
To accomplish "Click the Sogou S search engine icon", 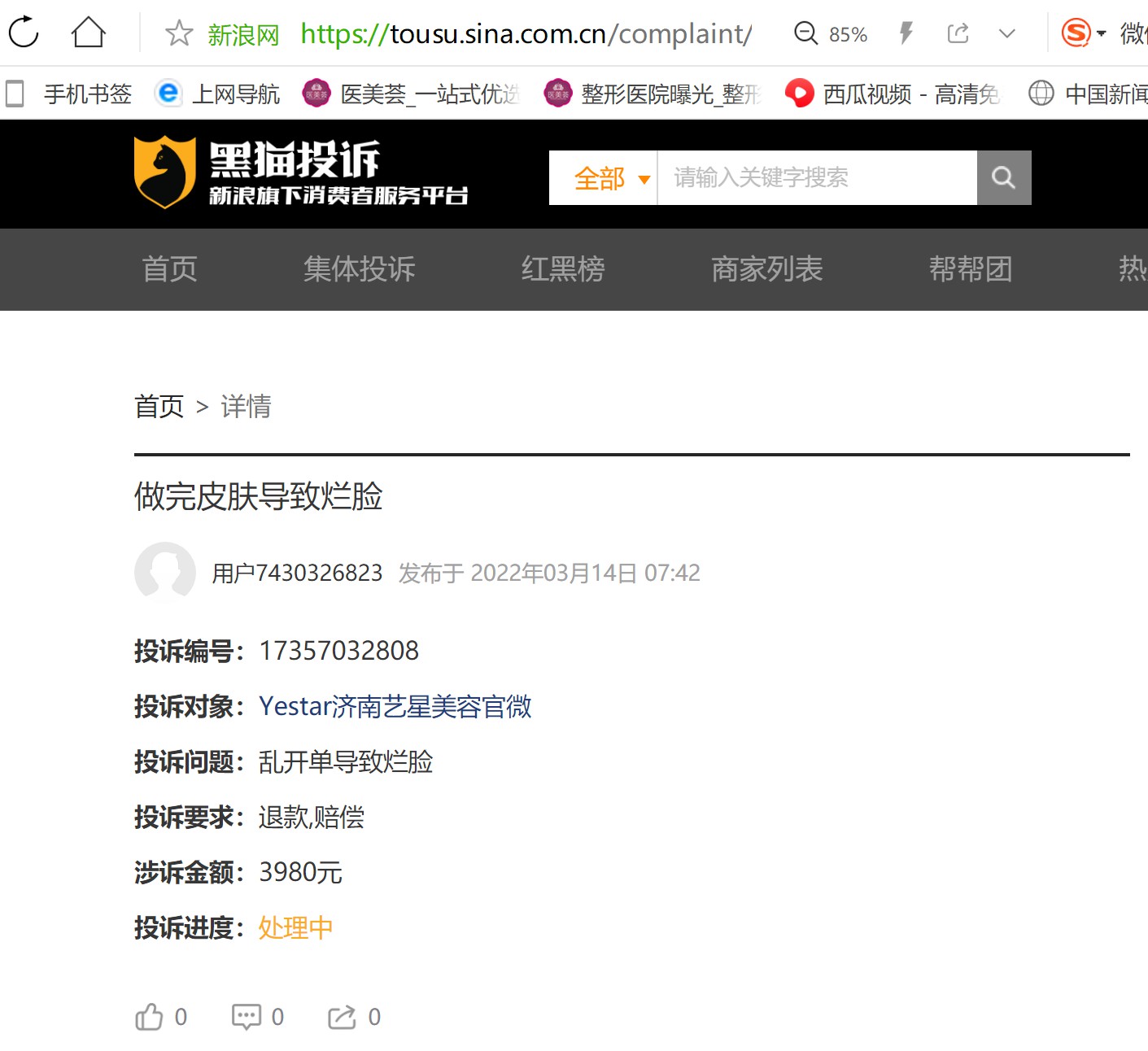I will pos(1076,33).
